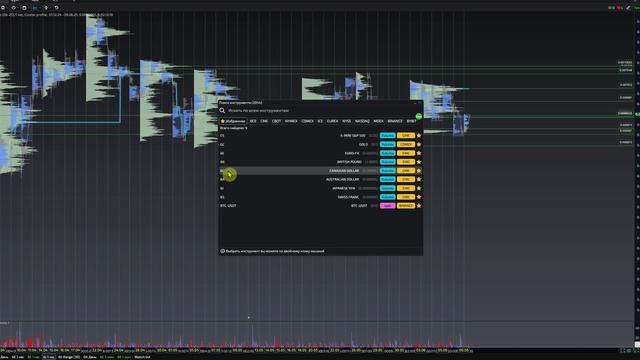This screenshot has height=360, width=640.
Task: Click the green round button beside exchange tabs
Action: coord(419,117)
